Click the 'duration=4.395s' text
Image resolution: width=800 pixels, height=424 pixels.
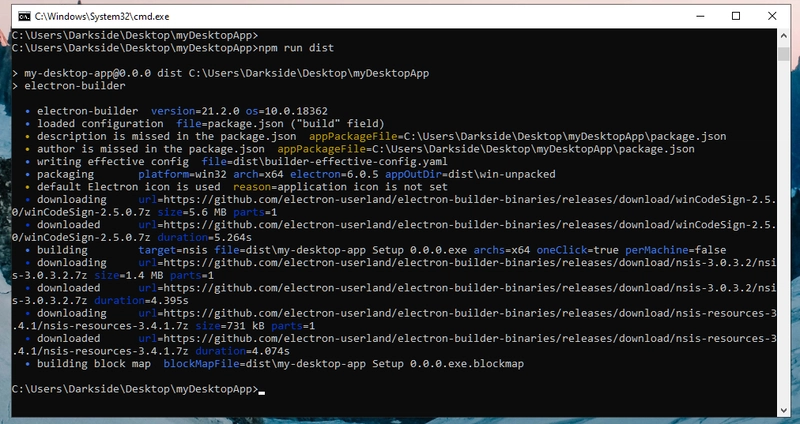[141, 301]
